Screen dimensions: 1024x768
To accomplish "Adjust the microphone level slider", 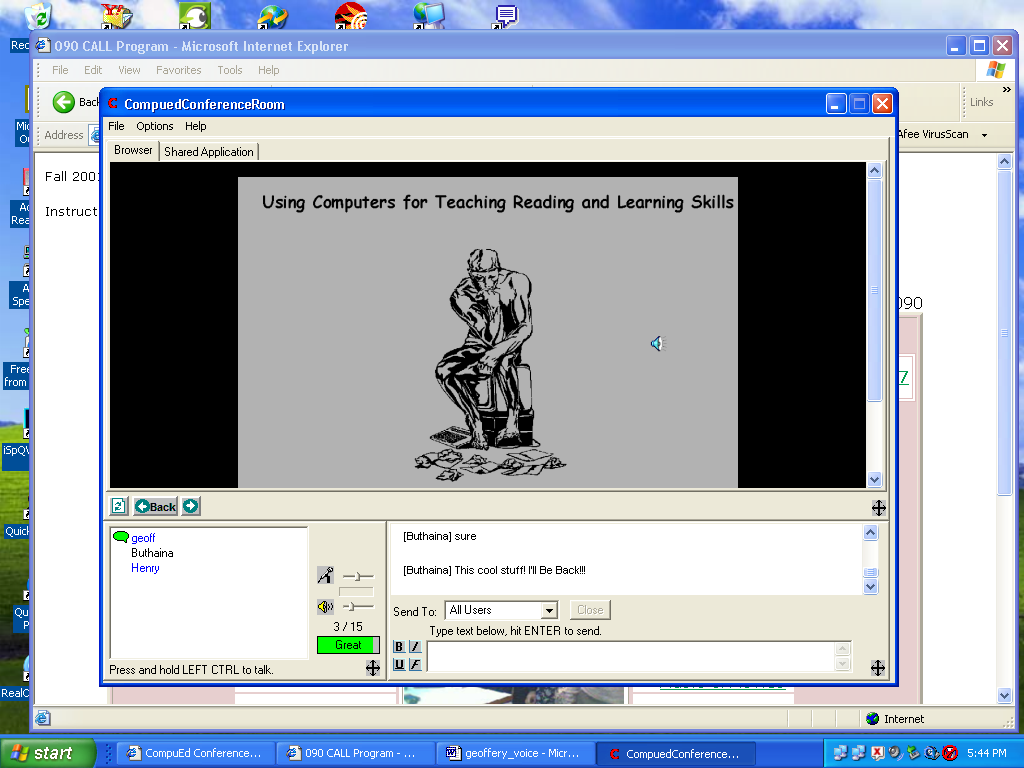I will click(x=358, y=576).
